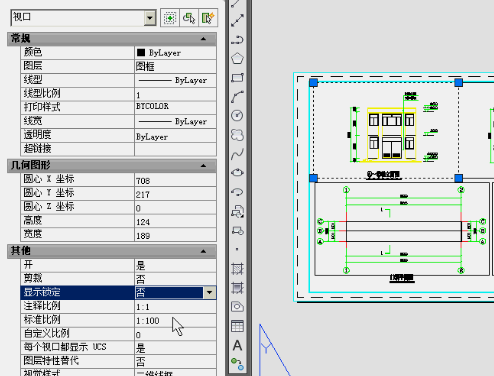Select the Revision Cloud tool
Image resolution: width=494 pixels, height=376 pixels.
(x=237, y=135)
